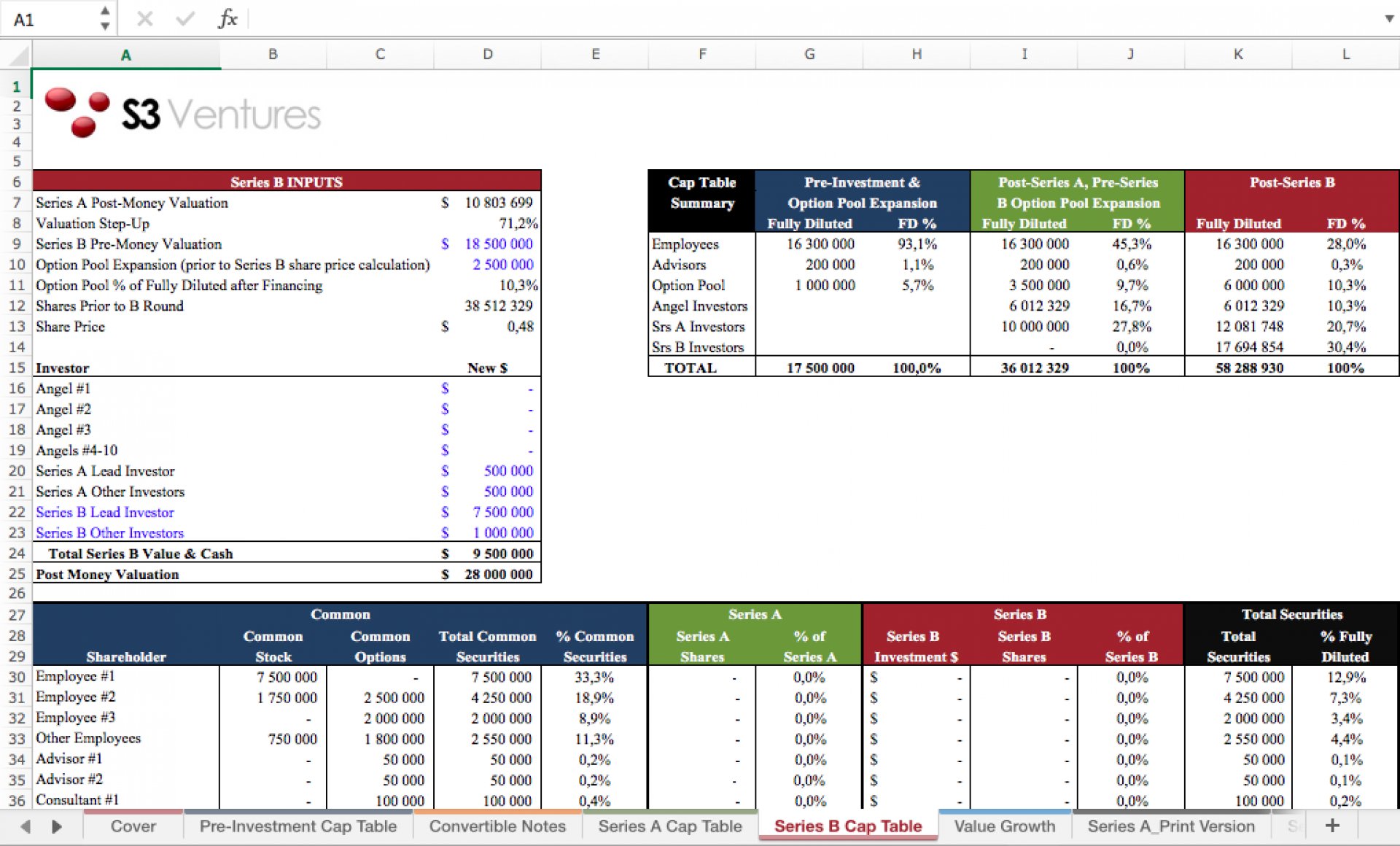
Task: Click 'Angels #4-10' investor row
Action: point(77,450)
